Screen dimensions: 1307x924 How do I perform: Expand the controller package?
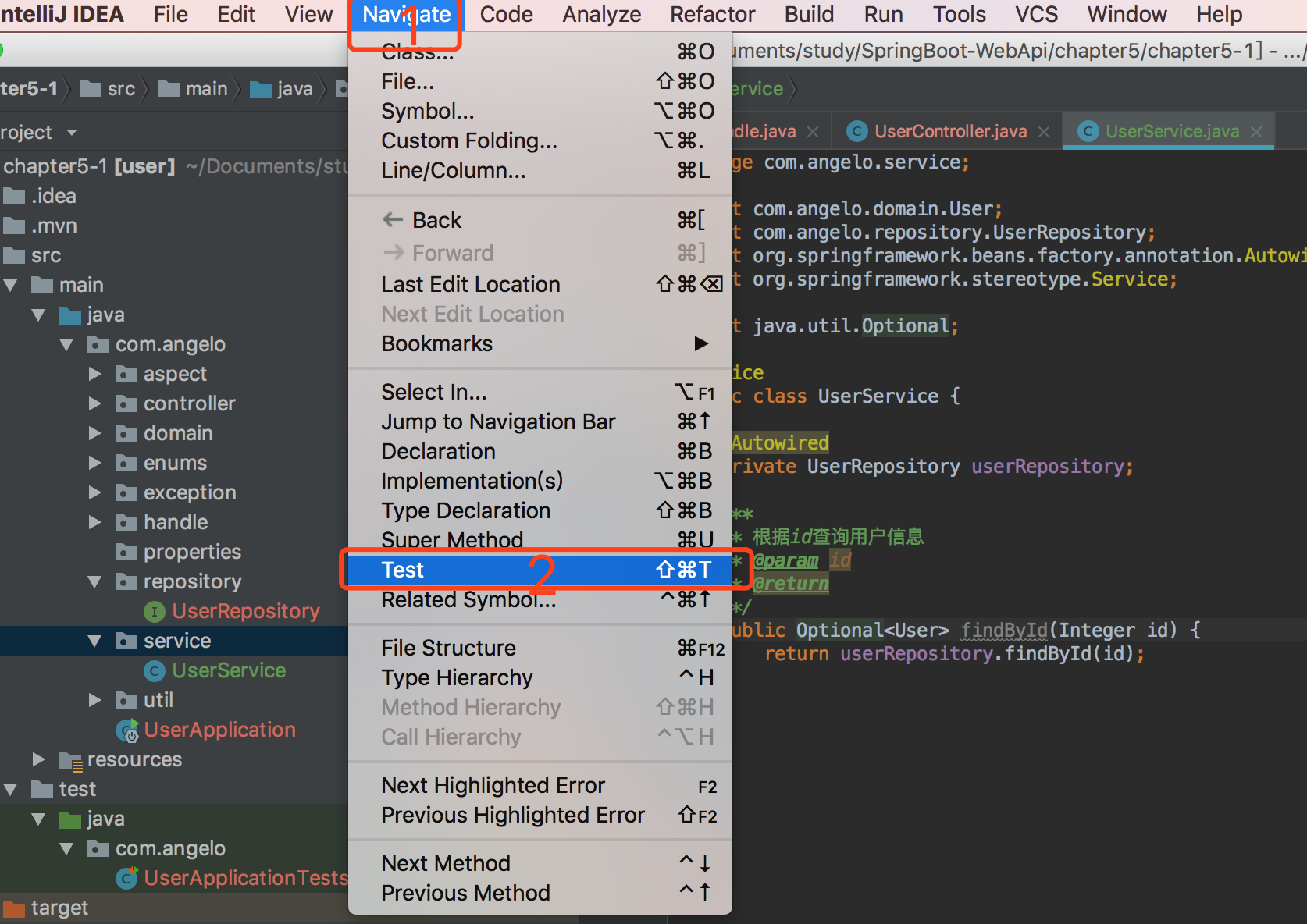coord(95,404)
